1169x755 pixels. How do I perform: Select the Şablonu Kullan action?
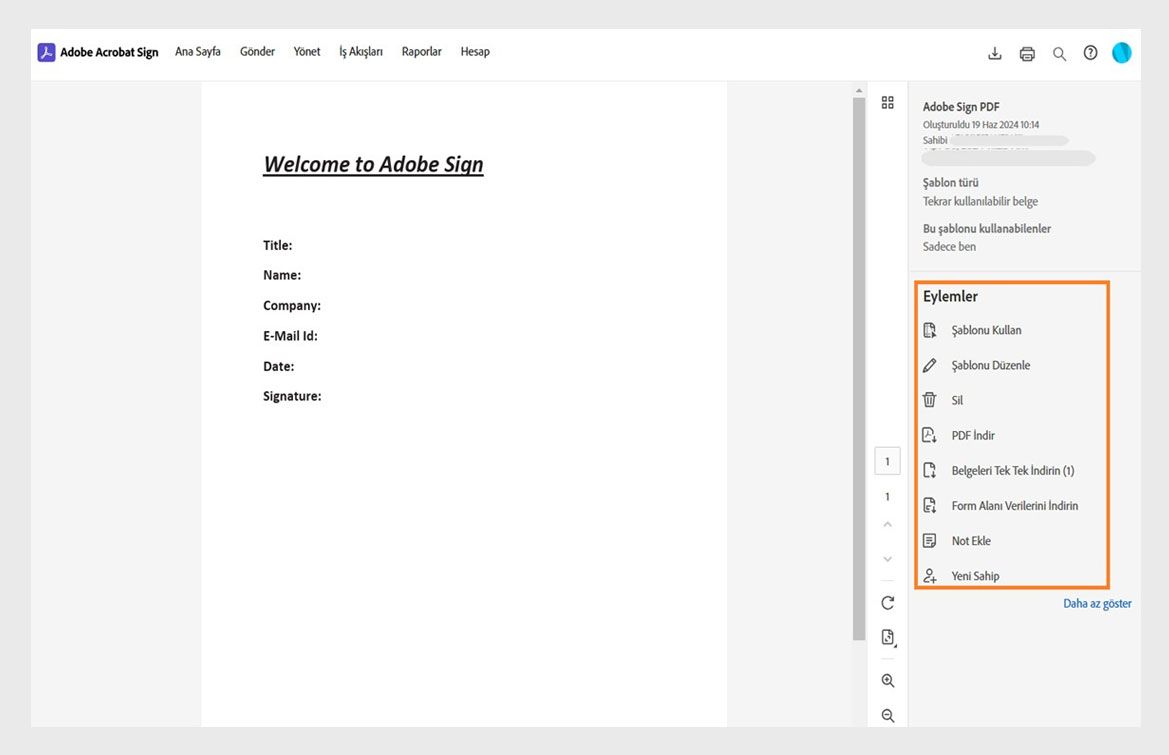coord(986,330)
